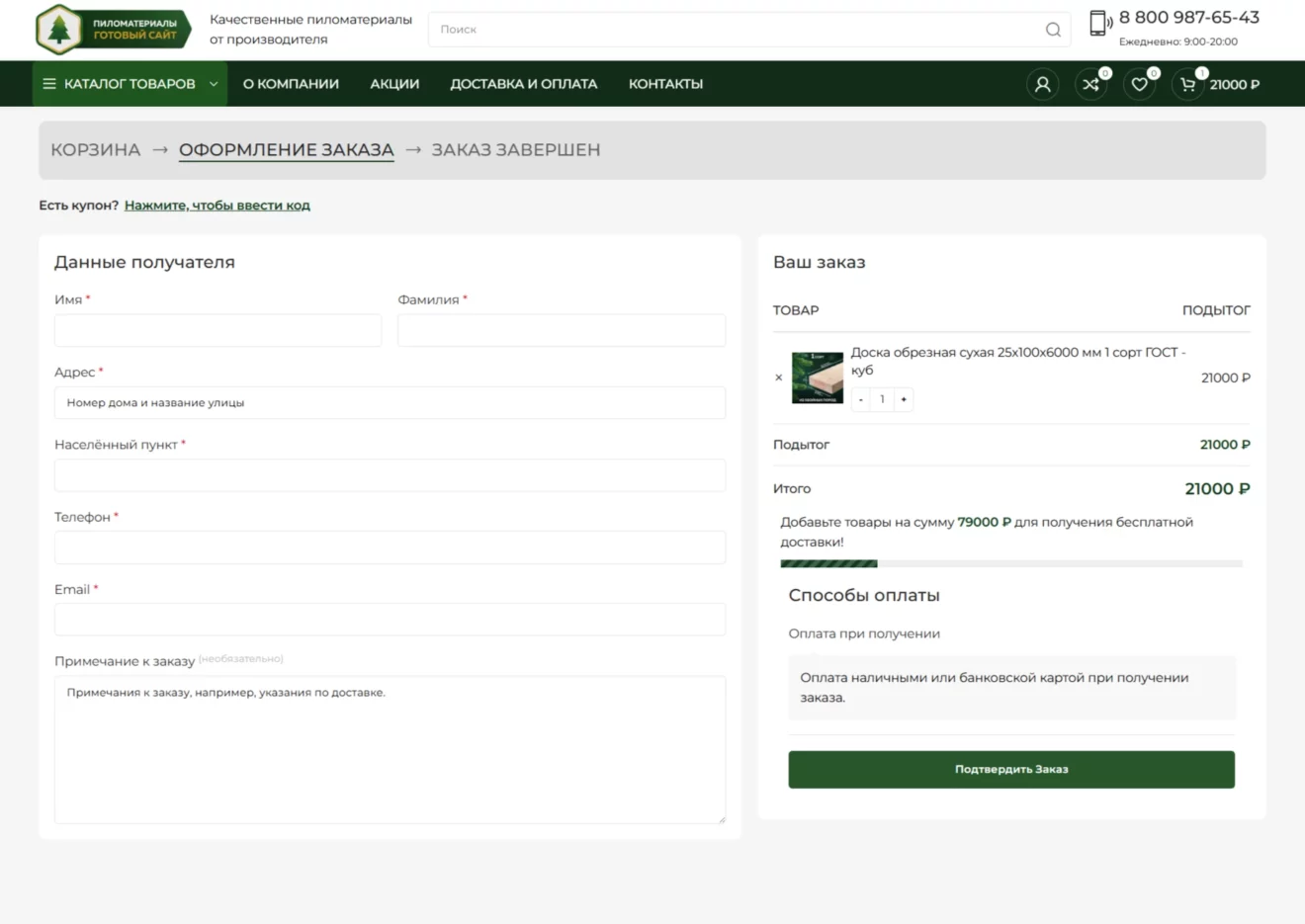The width and height of the screenshot is (1305, 924).
Task: Click the cart total 21000 ₽ in header
Action: pos(1235,85)
